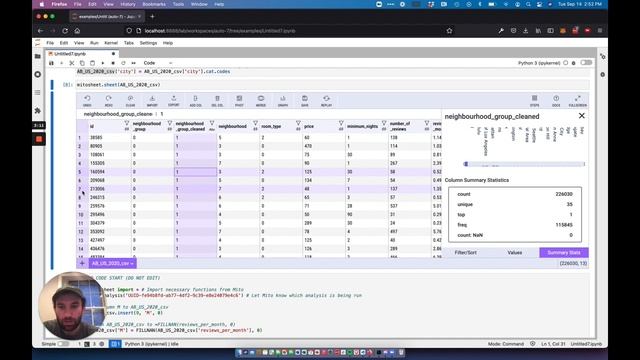The height and width of the screenshot is (360, 640).
Task: Open the cell type Code dropdown
Action: (x=158, y=63)
